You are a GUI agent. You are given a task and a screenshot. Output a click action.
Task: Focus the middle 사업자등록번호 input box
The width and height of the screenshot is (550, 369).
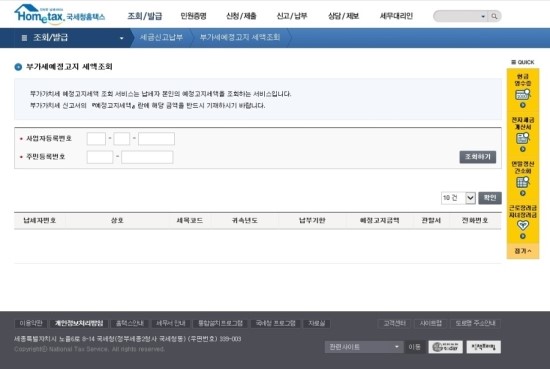[122, 139]
